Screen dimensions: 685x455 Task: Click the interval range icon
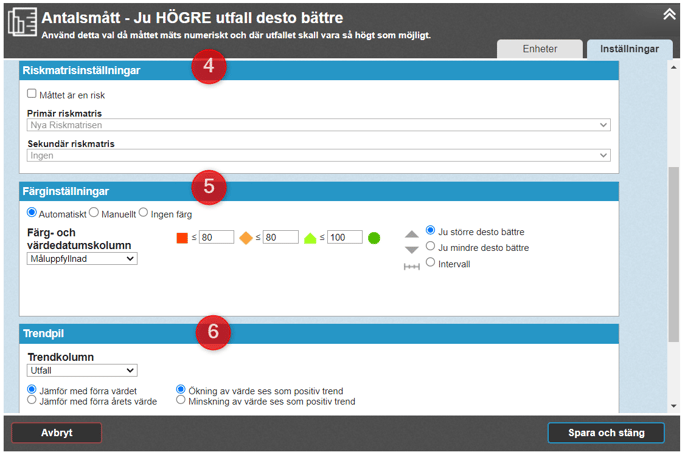(x=411, y=265)
